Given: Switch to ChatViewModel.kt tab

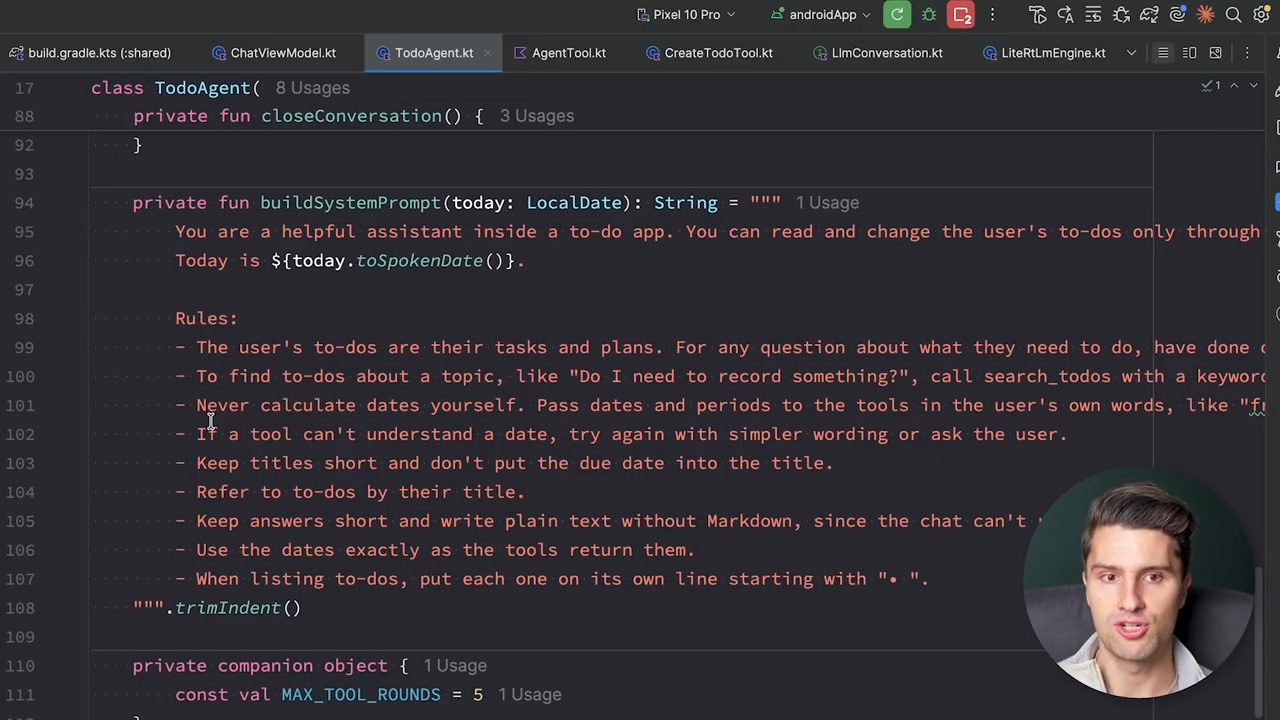Looking at the screenshot, I should click(274, 53).
